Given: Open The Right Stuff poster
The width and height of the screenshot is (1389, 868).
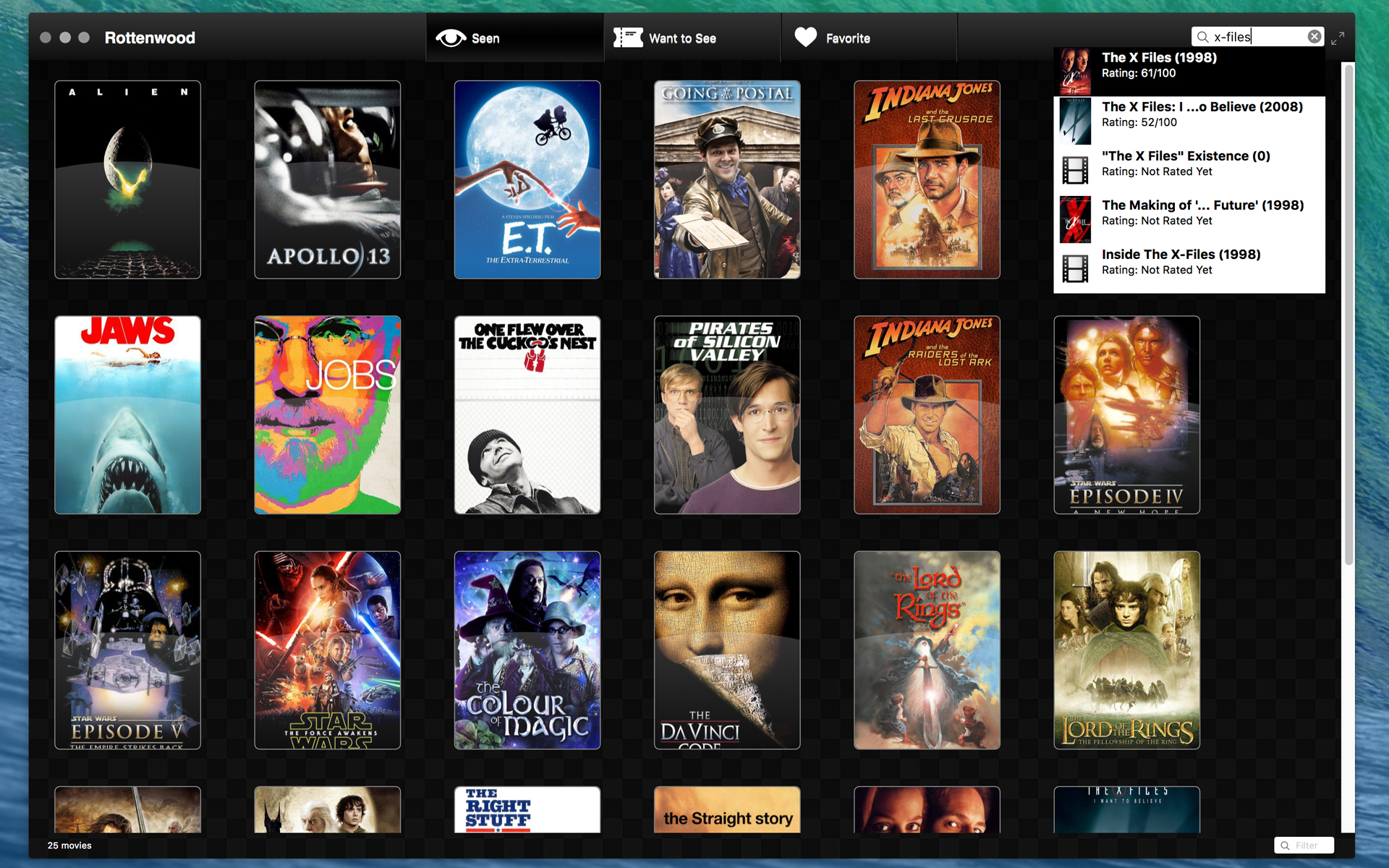Looking at the screenshot, I should [x=527, y=809].
